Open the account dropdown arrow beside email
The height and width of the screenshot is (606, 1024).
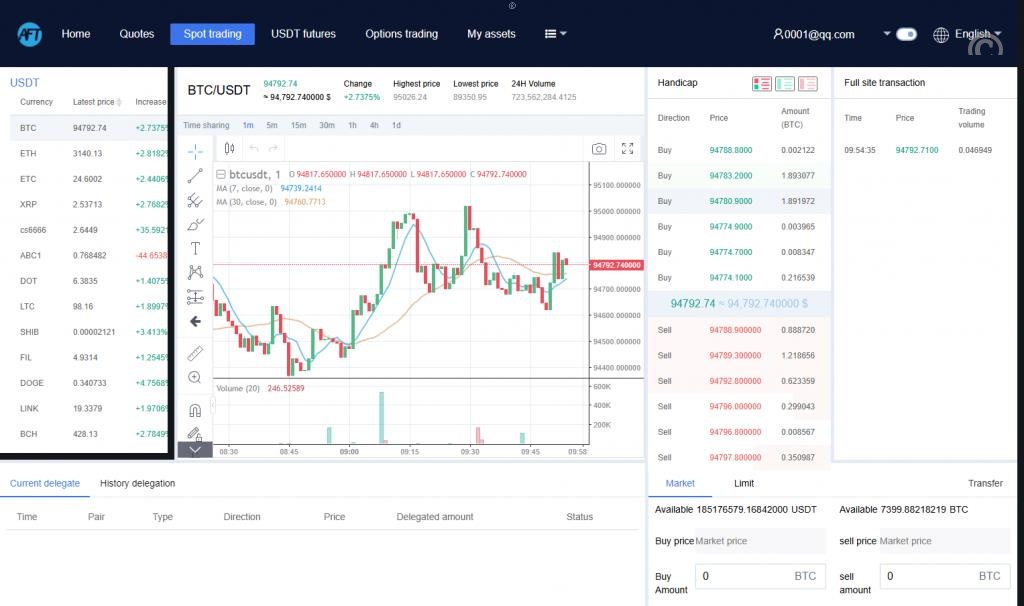point(886,34)
